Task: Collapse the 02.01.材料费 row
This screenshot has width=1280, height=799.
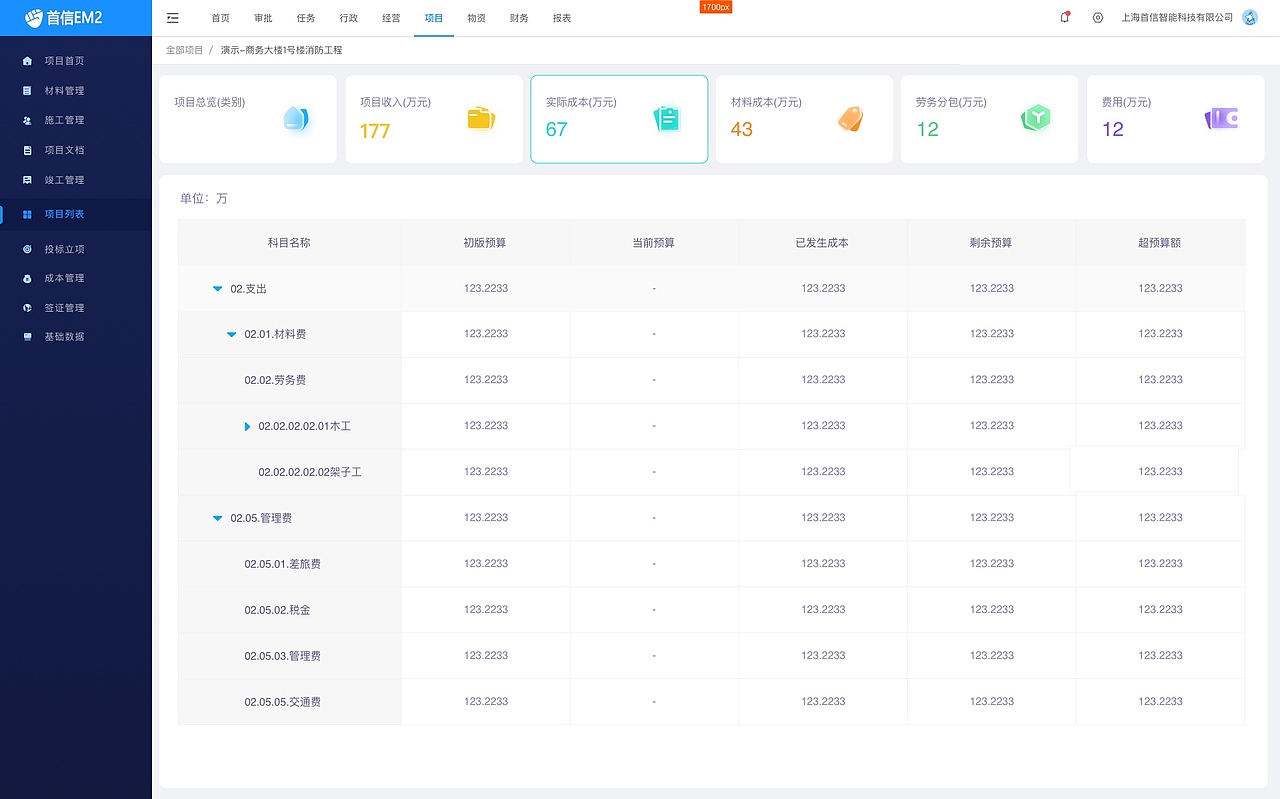Action: [x=231, y=335]
